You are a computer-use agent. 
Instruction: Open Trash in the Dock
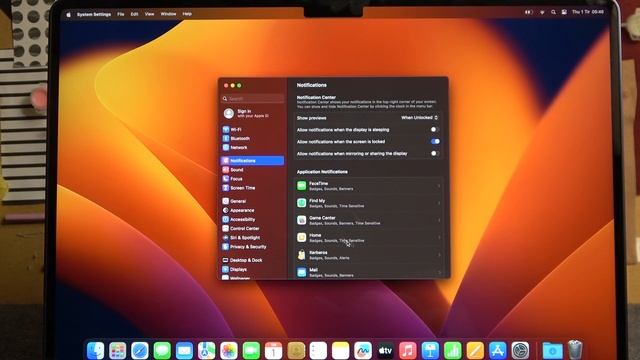click(x=575, y=350)
